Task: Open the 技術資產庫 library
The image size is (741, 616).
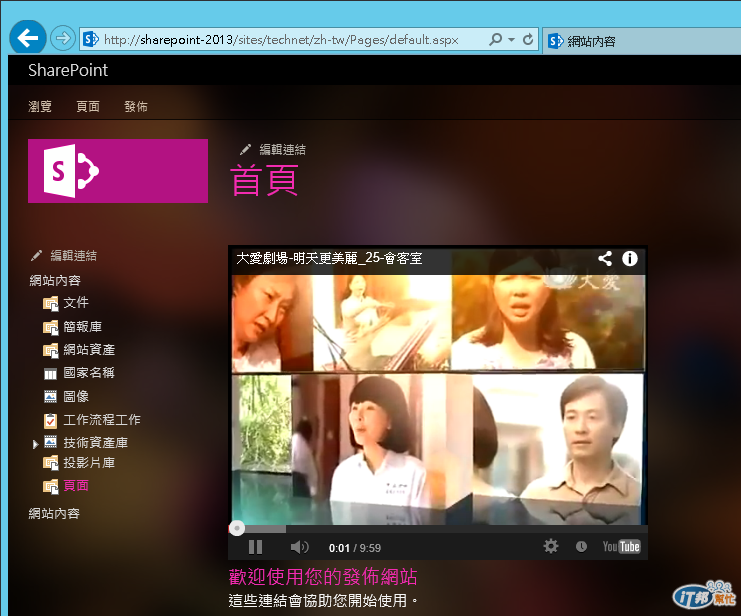Action: coord(95,442)
